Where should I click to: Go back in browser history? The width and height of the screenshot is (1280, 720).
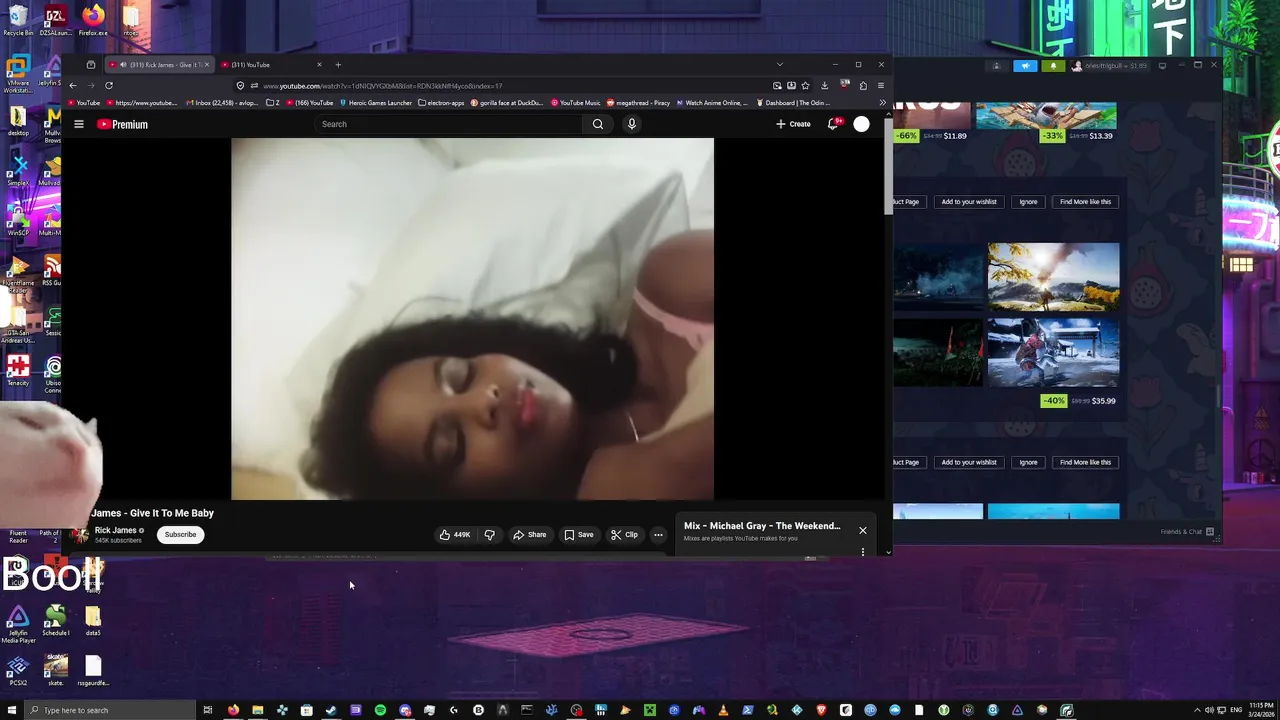click(x=73, y=85)
